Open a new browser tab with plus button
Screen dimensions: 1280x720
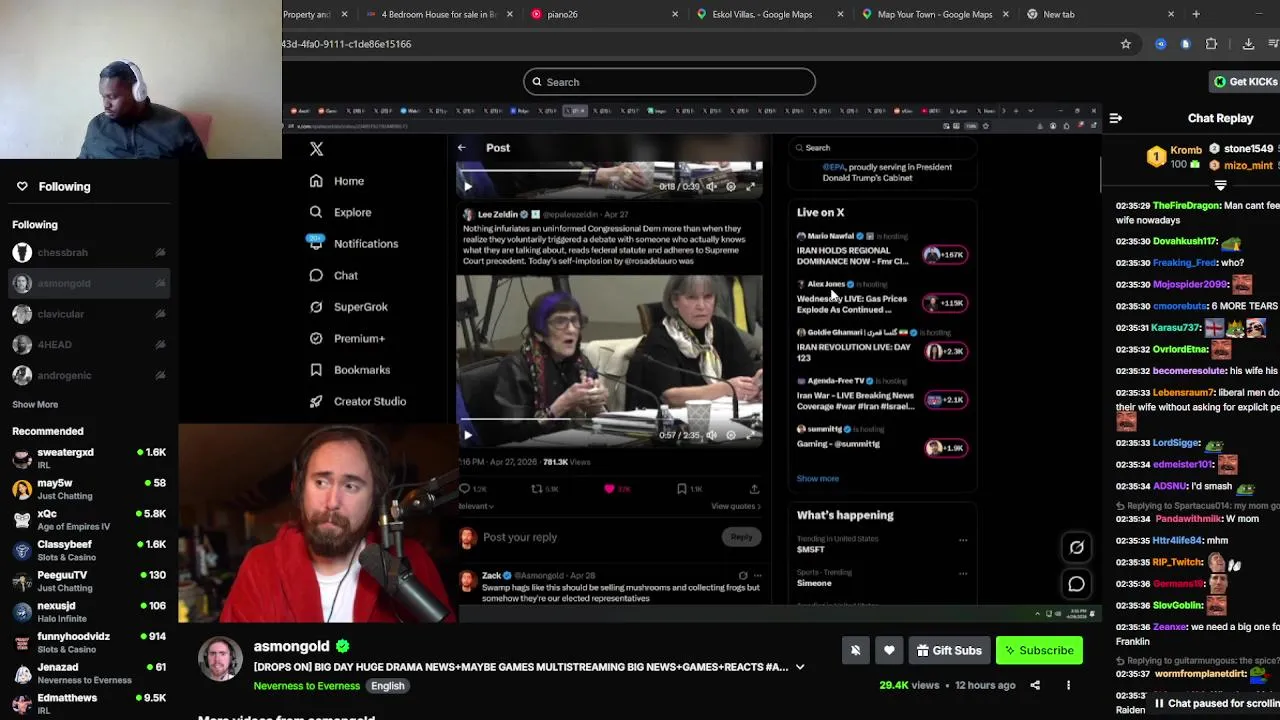click(x=1196, y=14)
